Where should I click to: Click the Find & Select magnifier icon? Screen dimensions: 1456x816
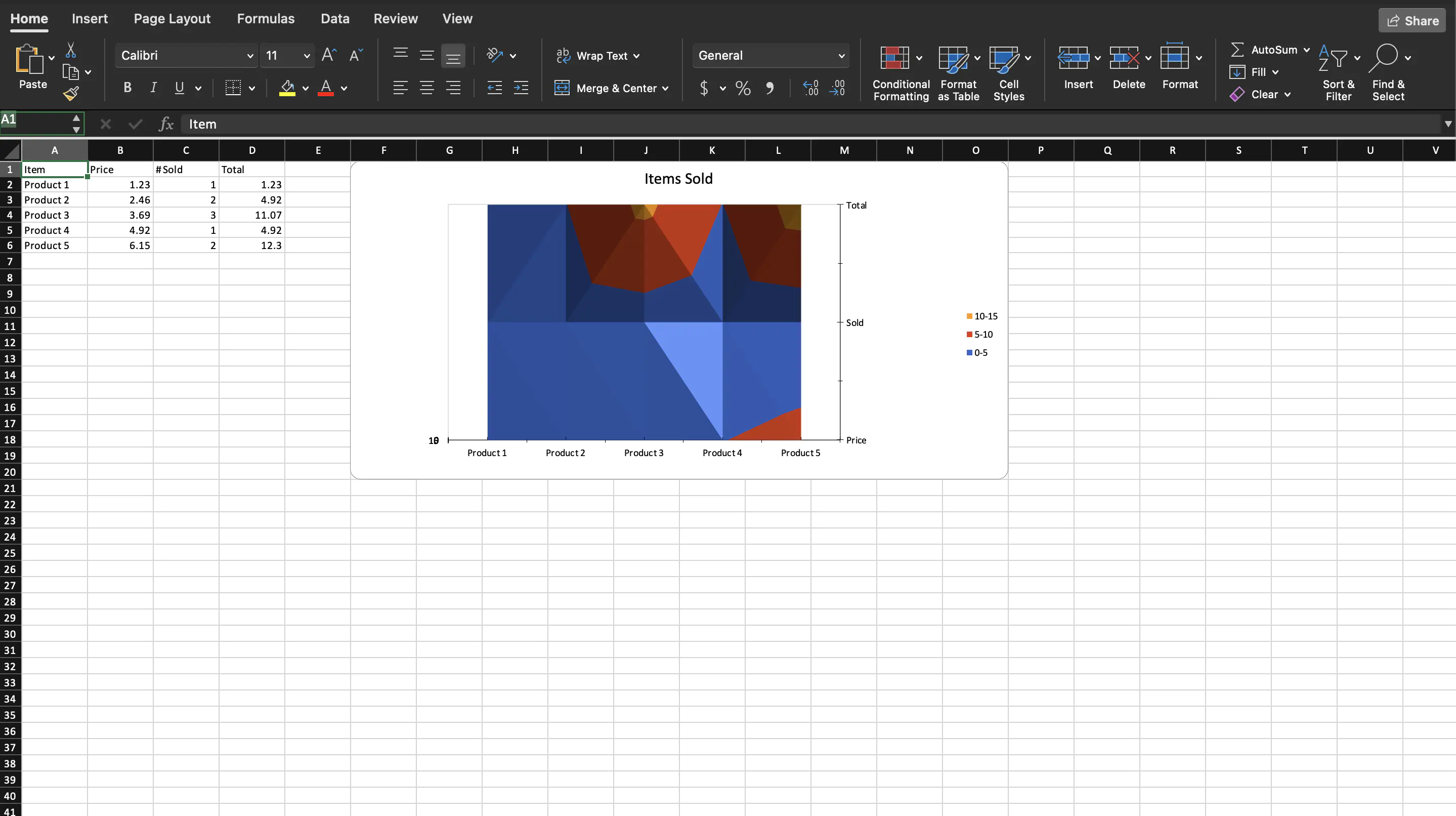1383,58
